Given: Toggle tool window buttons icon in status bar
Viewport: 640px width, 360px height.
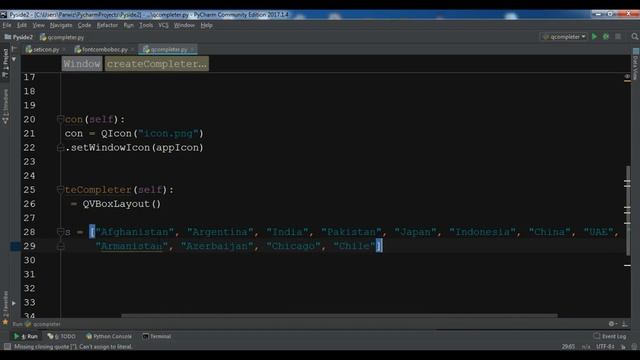Looking at the screenshot, I should point(7,347).
